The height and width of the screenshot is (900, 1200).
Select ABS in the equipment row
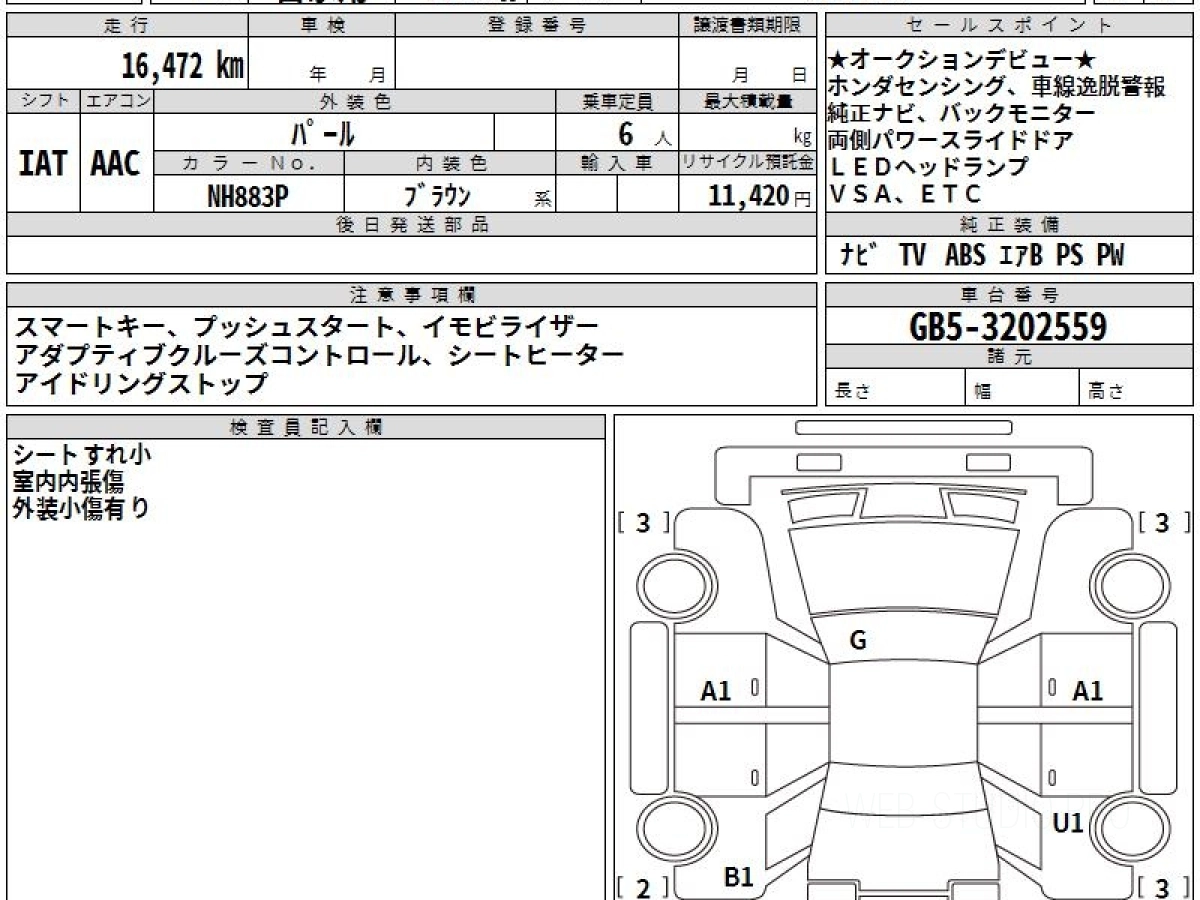[964, 256]
